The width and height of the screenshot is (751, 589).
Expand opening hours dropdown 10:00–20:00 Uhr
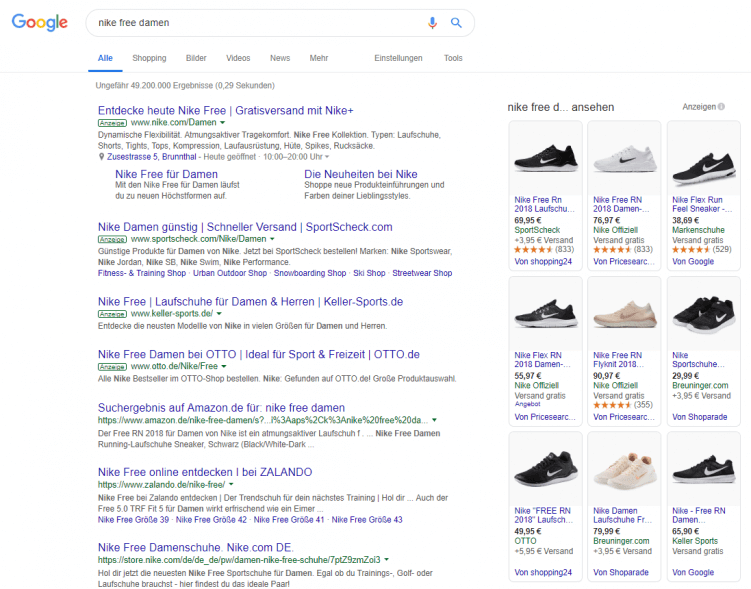[x=327, y=157]
